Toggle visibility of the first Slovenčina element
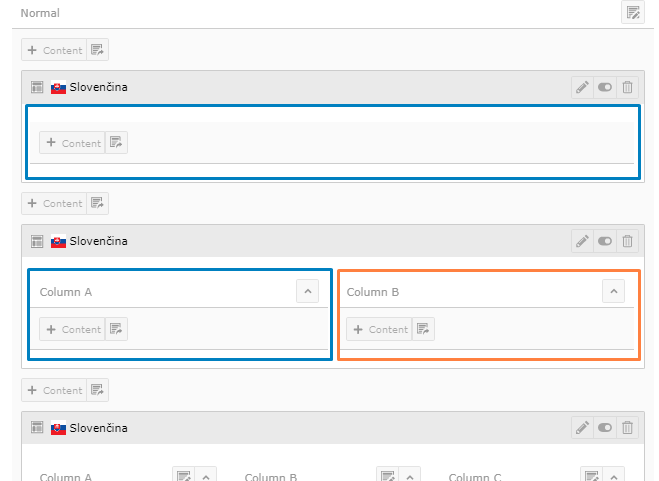The image size is (659, 481). 605,87
